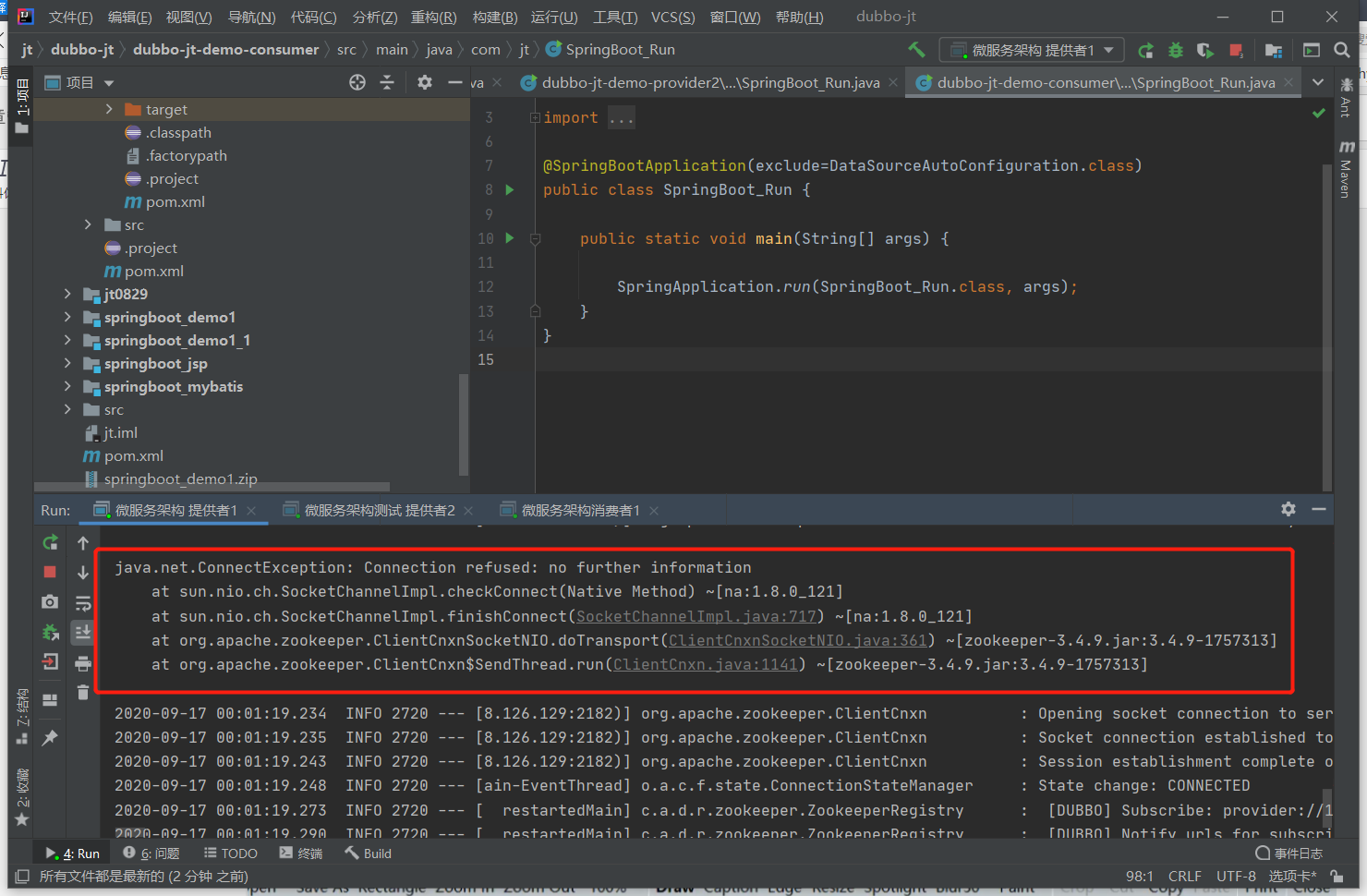
Task: Open the ClientCnxn.java:1141 link
Action: click(x=705, y=664)
